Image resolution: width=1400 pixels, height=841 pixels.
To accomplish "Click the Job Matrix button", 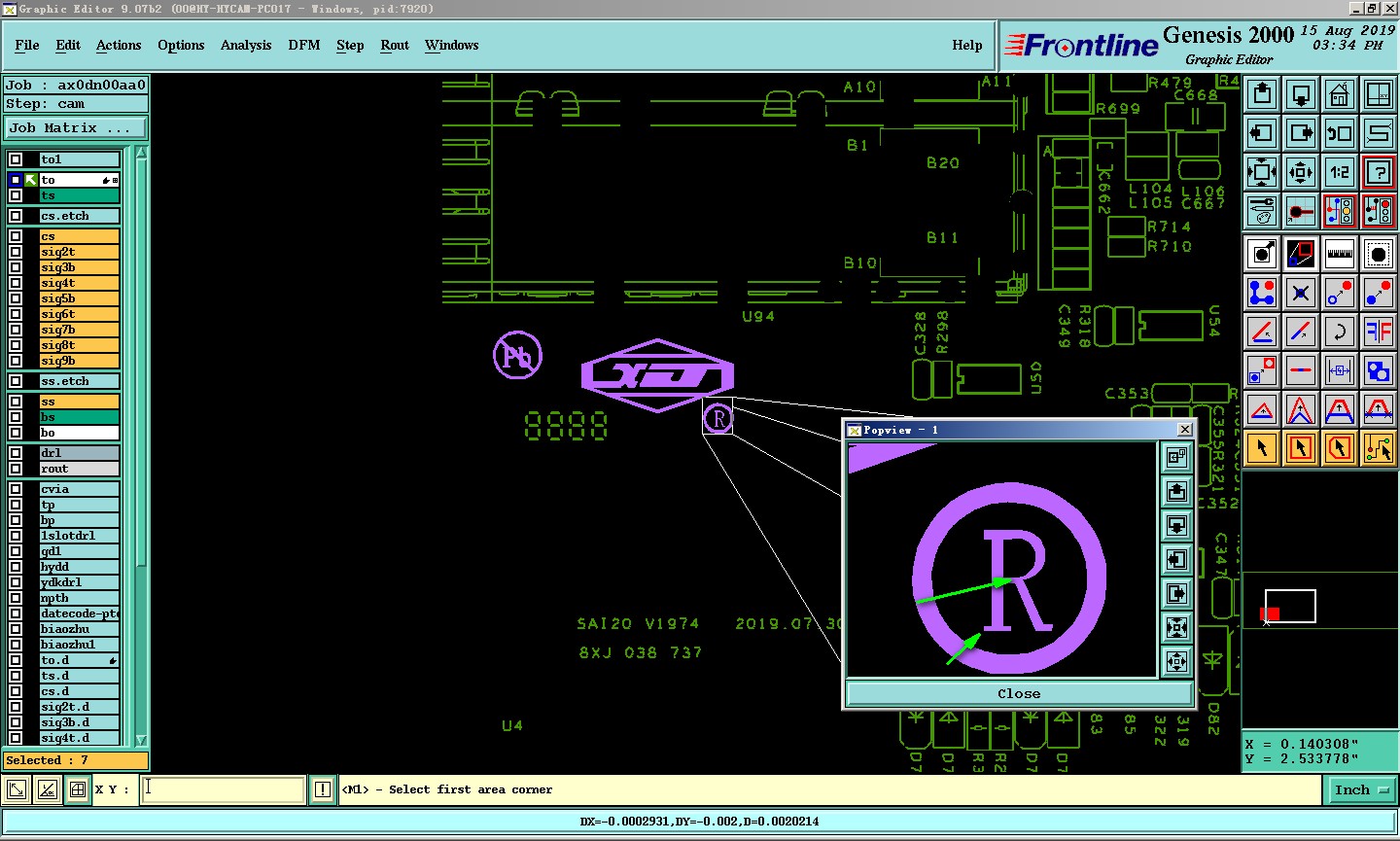I will pos(76,127).
